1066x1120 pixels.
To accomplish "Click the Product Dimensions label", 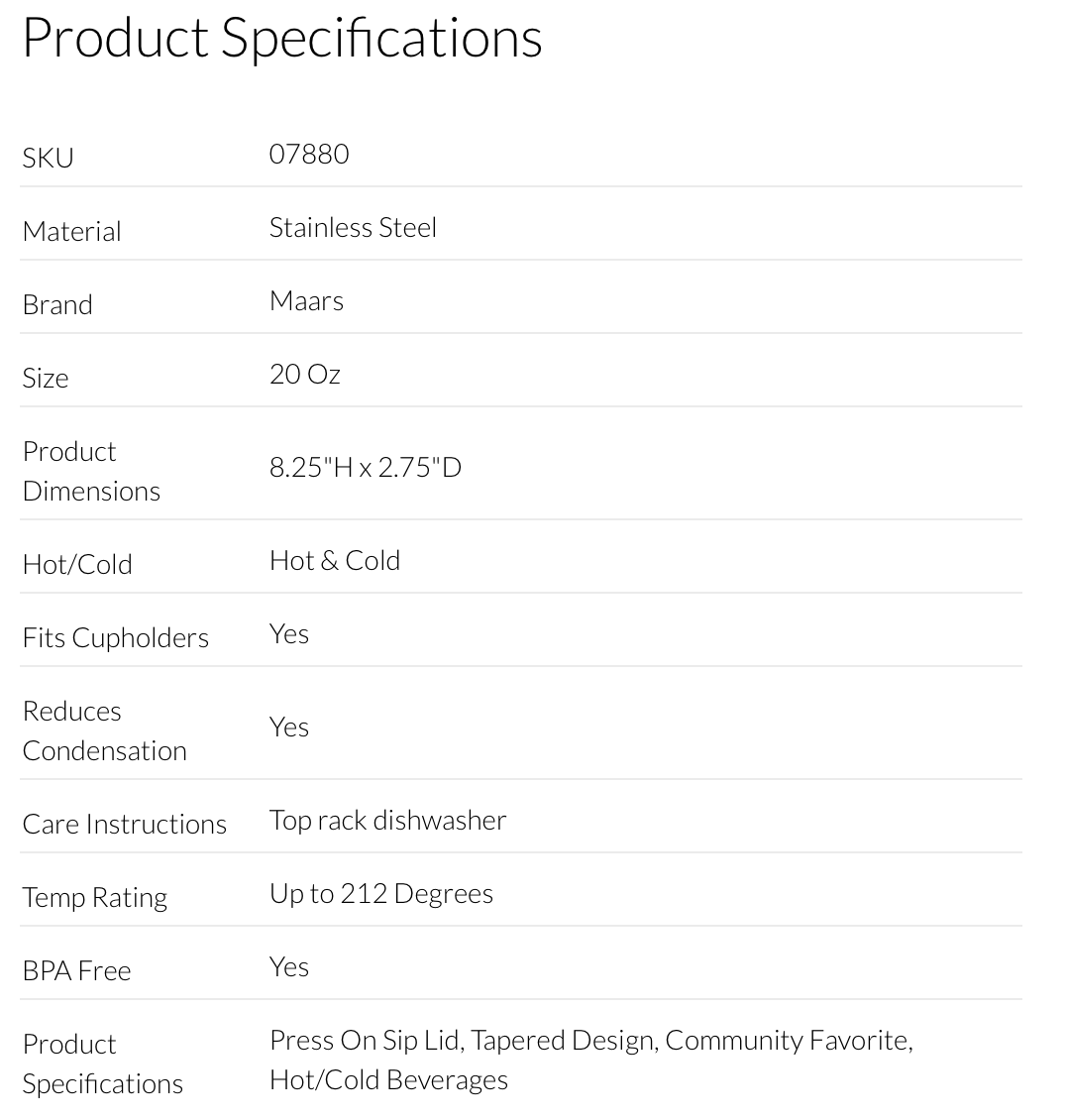I will [91, 471].
